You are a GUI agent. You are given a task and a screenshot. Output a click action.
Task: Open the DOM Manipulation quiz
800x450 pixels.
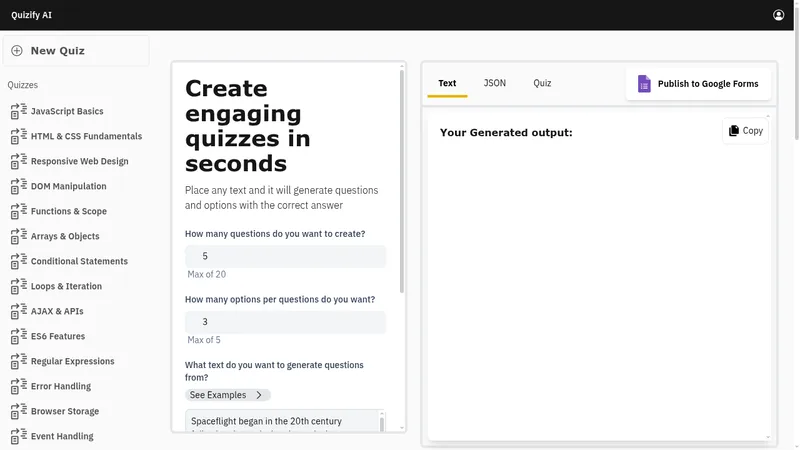68,186
